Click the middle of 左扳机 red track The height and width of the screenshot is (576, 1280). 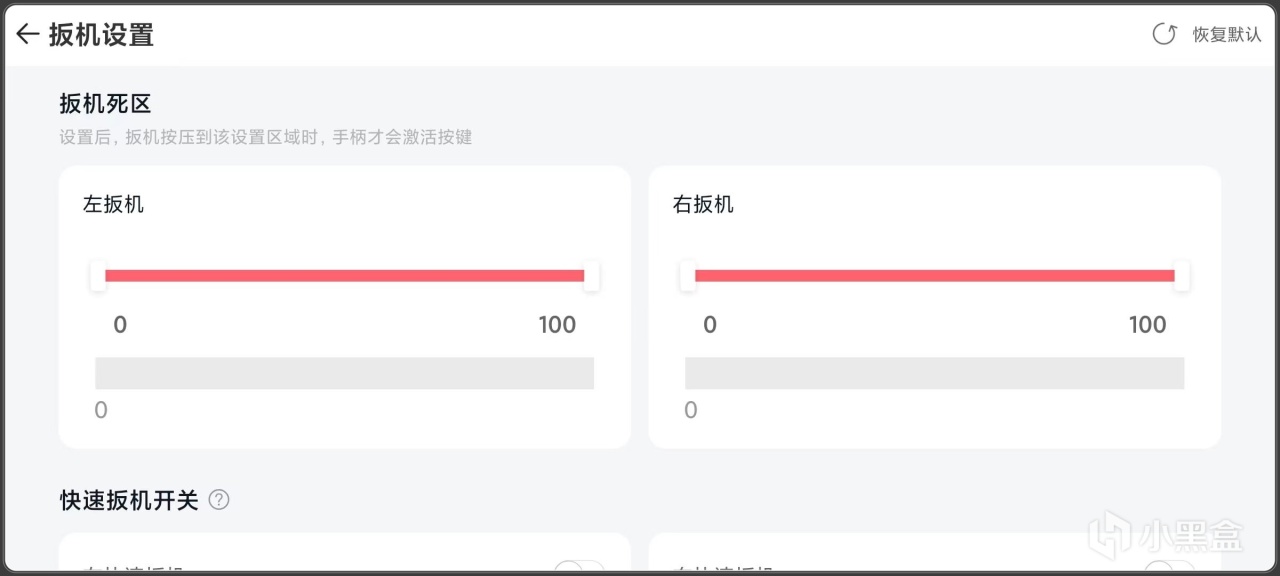(344, 276)
